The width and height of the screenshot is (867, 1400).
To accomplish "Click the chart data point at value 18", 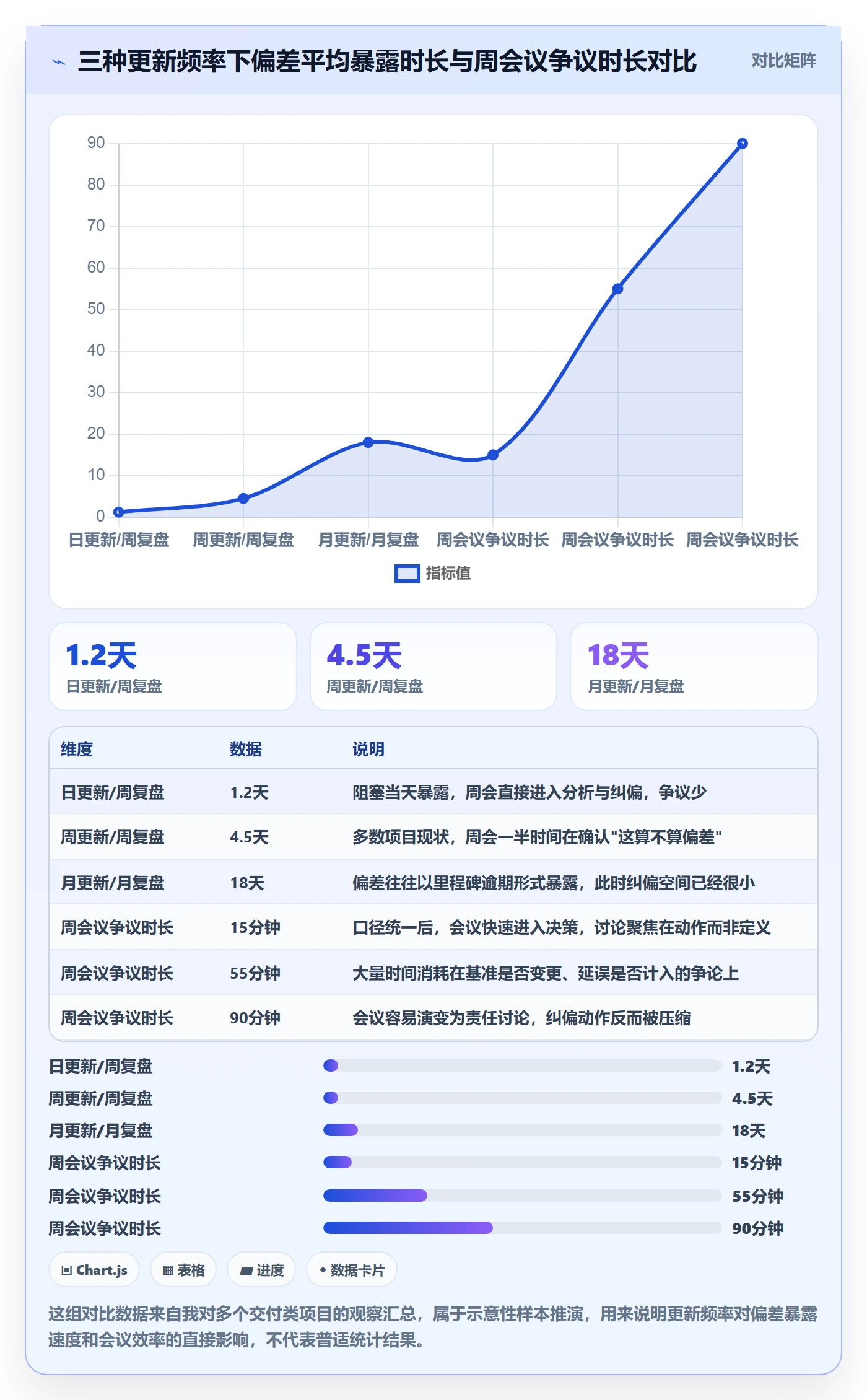I will [x=368, y=442].
